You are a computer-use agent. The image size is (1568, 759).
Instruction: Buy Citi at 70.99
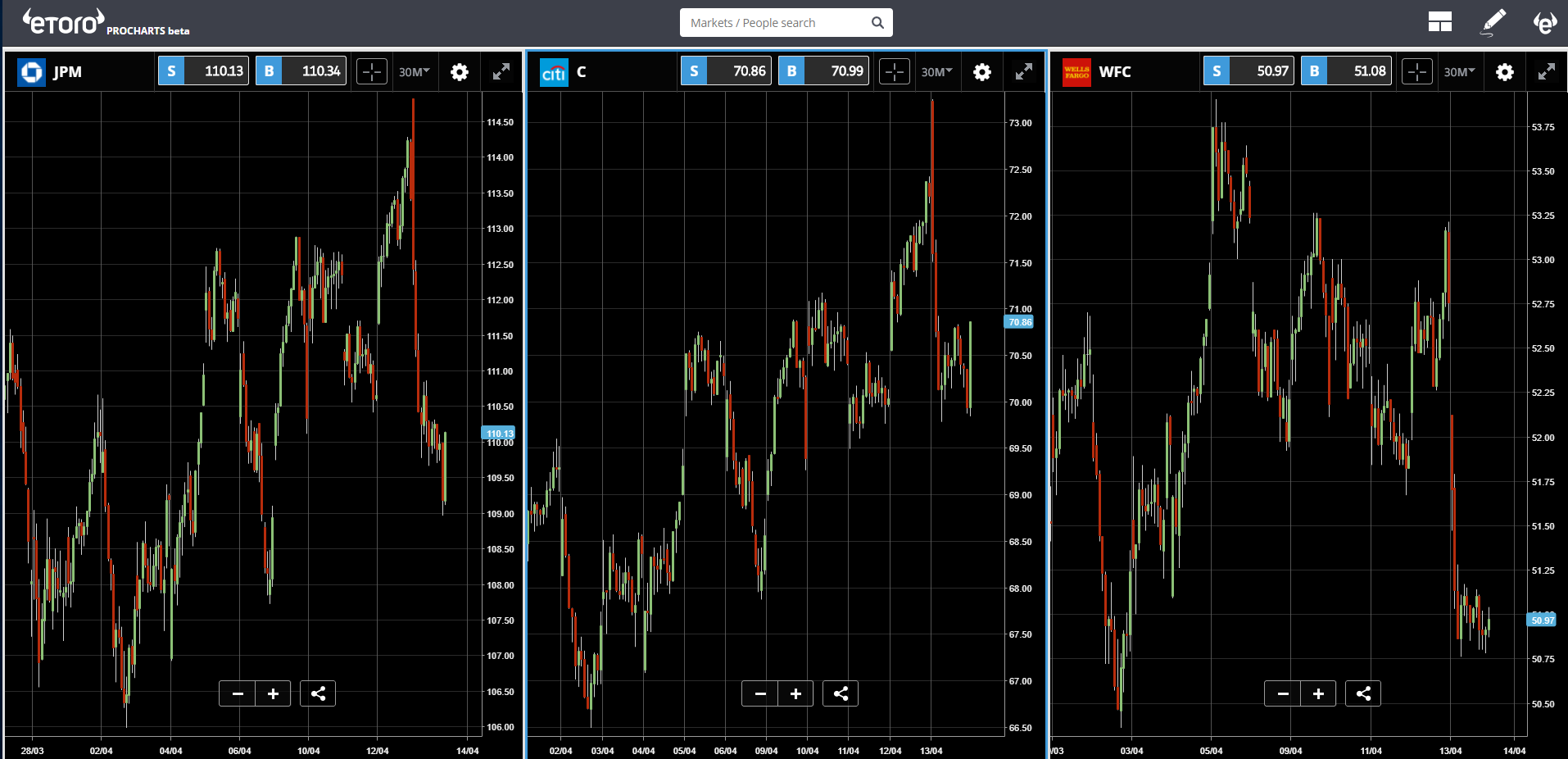823,71
